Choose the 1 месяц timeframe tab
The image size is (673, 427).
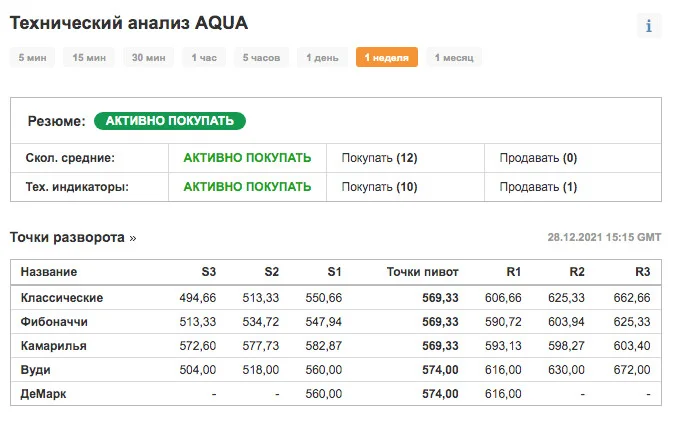(x=454, y=58)
